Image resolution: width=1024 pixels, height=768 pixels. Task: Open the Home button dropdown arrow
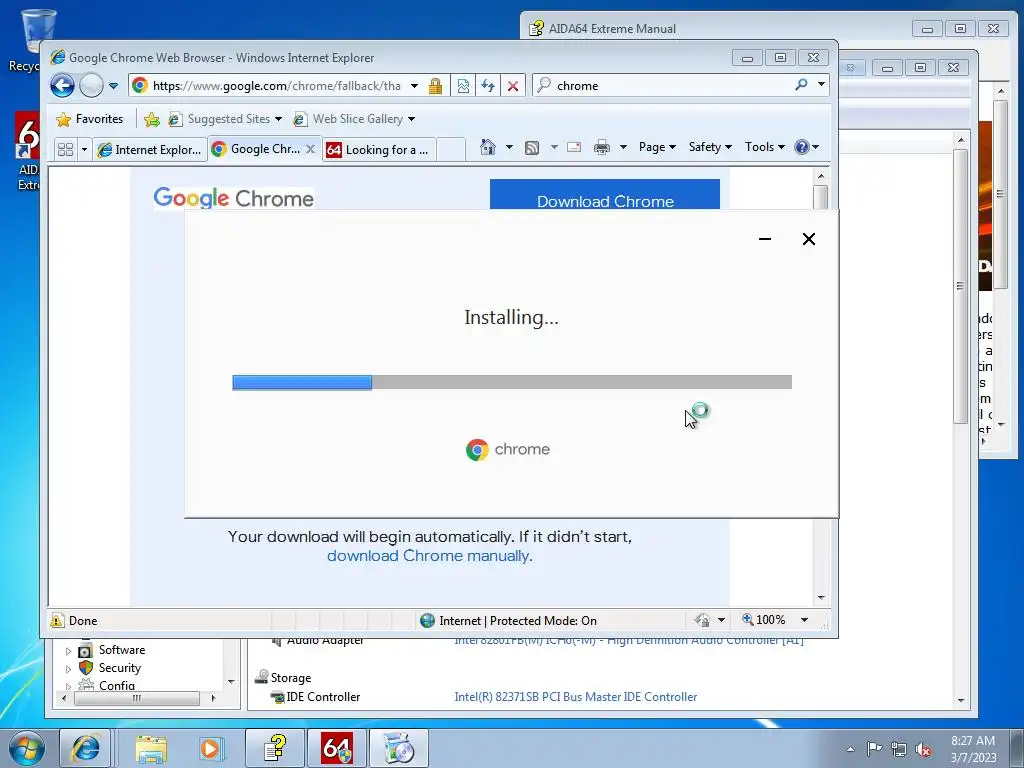(x=509, y=147)
